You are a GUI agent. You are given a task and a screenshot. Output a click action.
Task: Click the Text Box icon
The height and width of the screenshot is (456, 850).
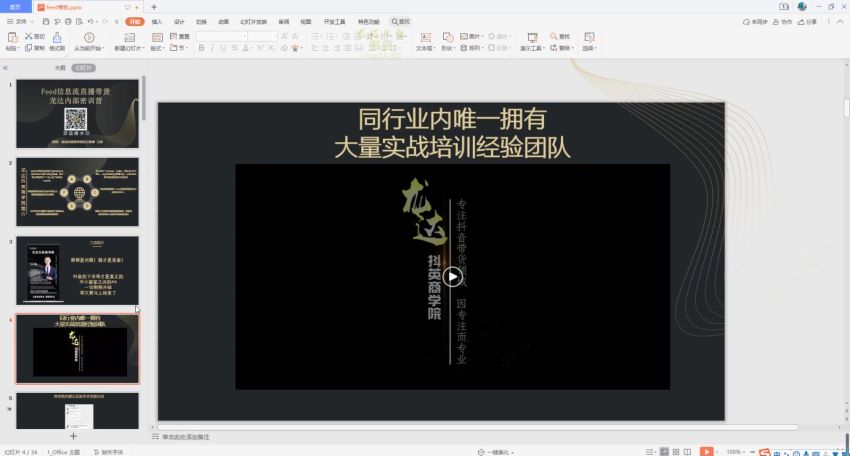[x=426, y=37]
